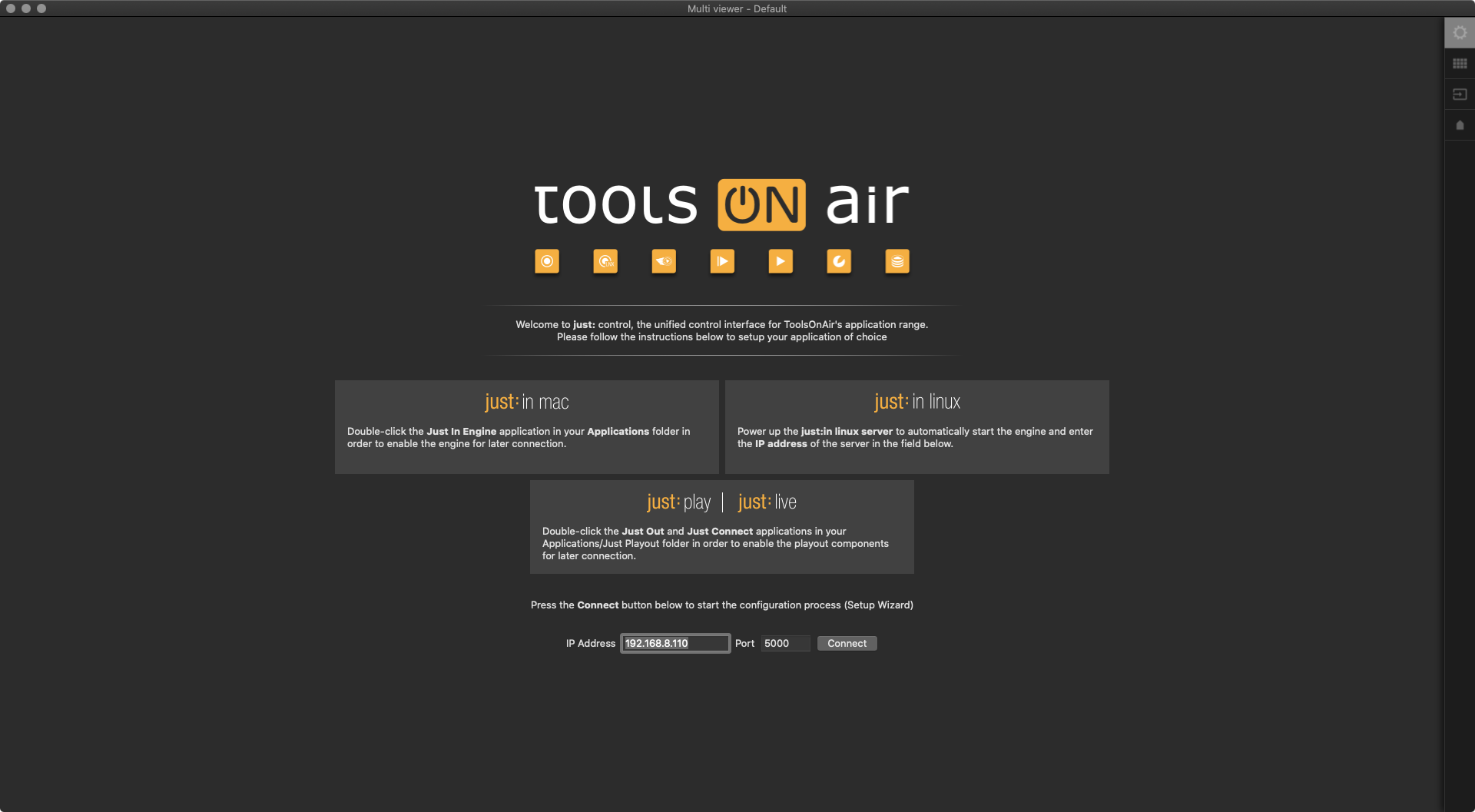This screenshot has width=1475, height=812.
Task: Click the just:in mac heading
Action: click(x=527, y=402)
